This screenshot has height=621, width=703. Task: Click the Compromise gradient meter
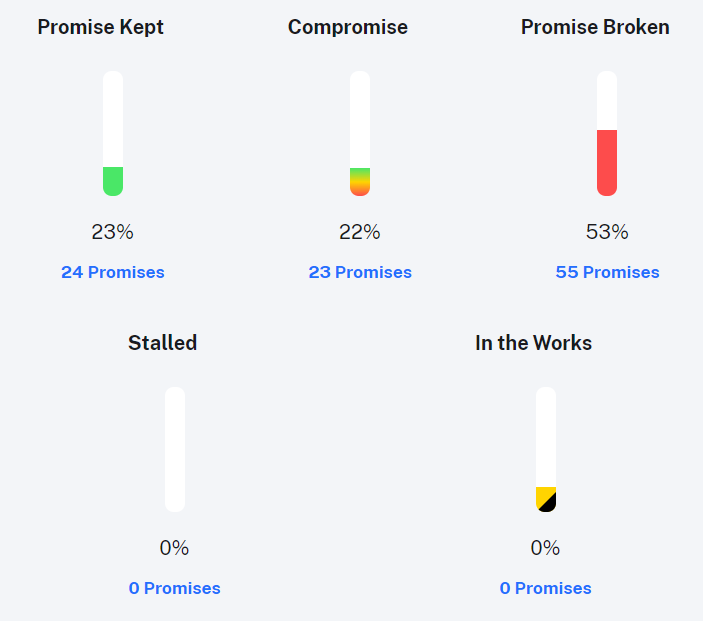tap(360, 134)
